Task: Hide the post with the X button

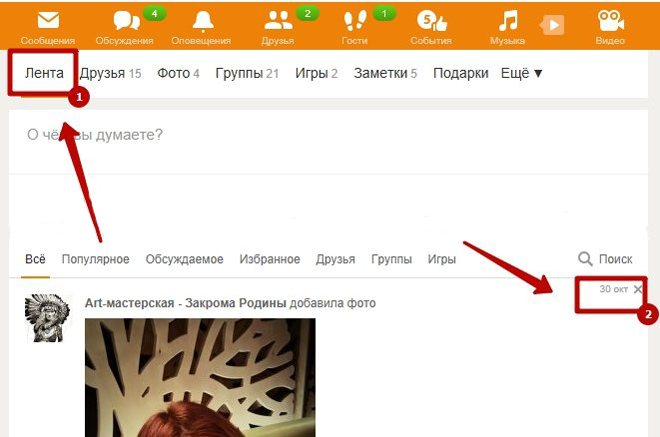Action: click(x=638, y=289)
